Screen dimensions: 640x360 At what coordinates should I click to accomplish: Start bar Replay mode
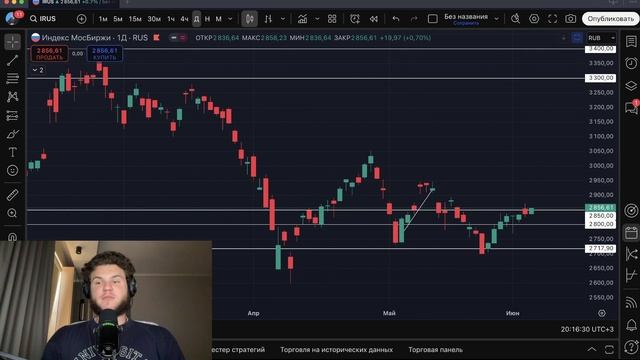coord(373,19)
